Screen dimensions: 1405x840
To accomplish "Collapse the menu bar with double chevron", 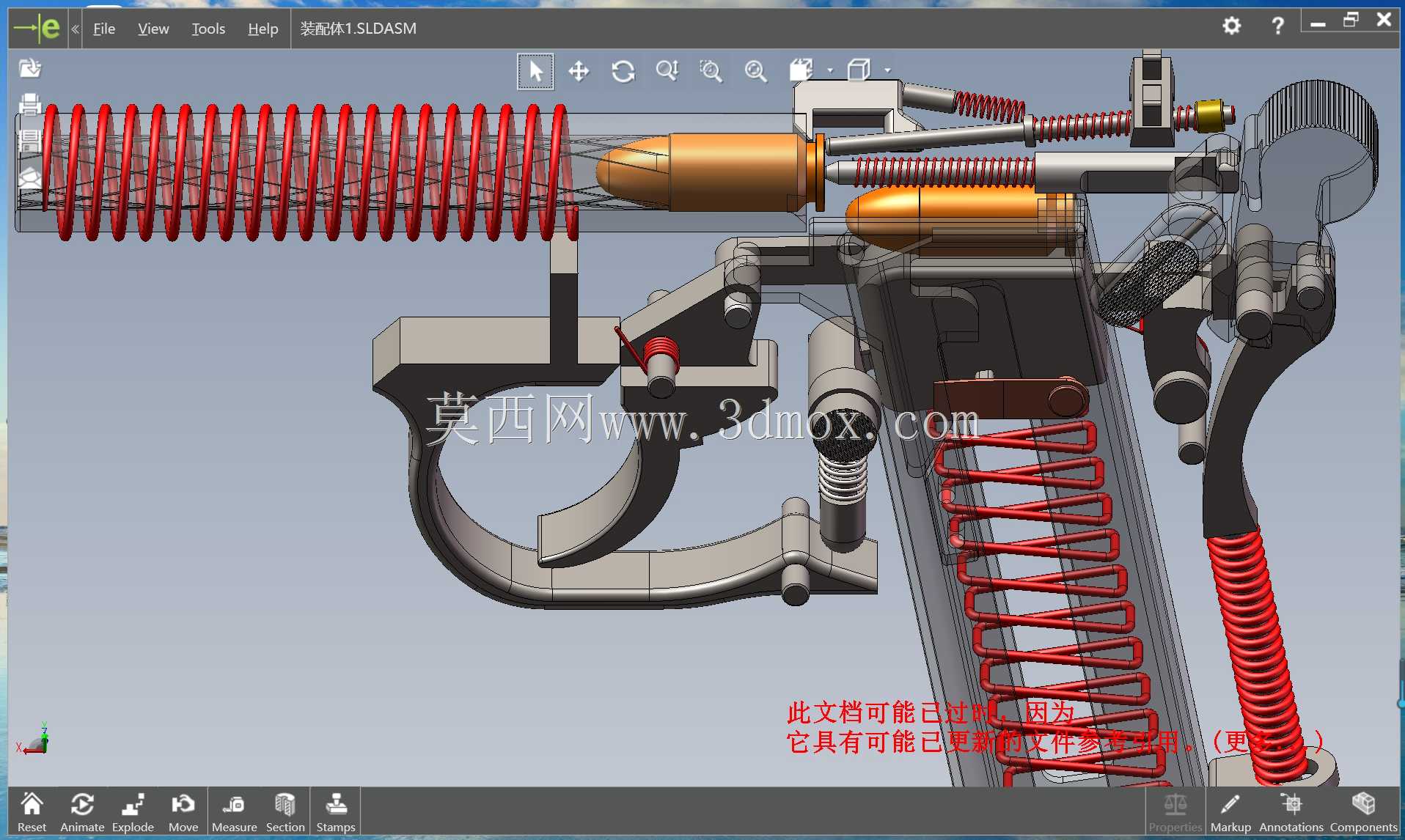I will [x=75, y=29].
